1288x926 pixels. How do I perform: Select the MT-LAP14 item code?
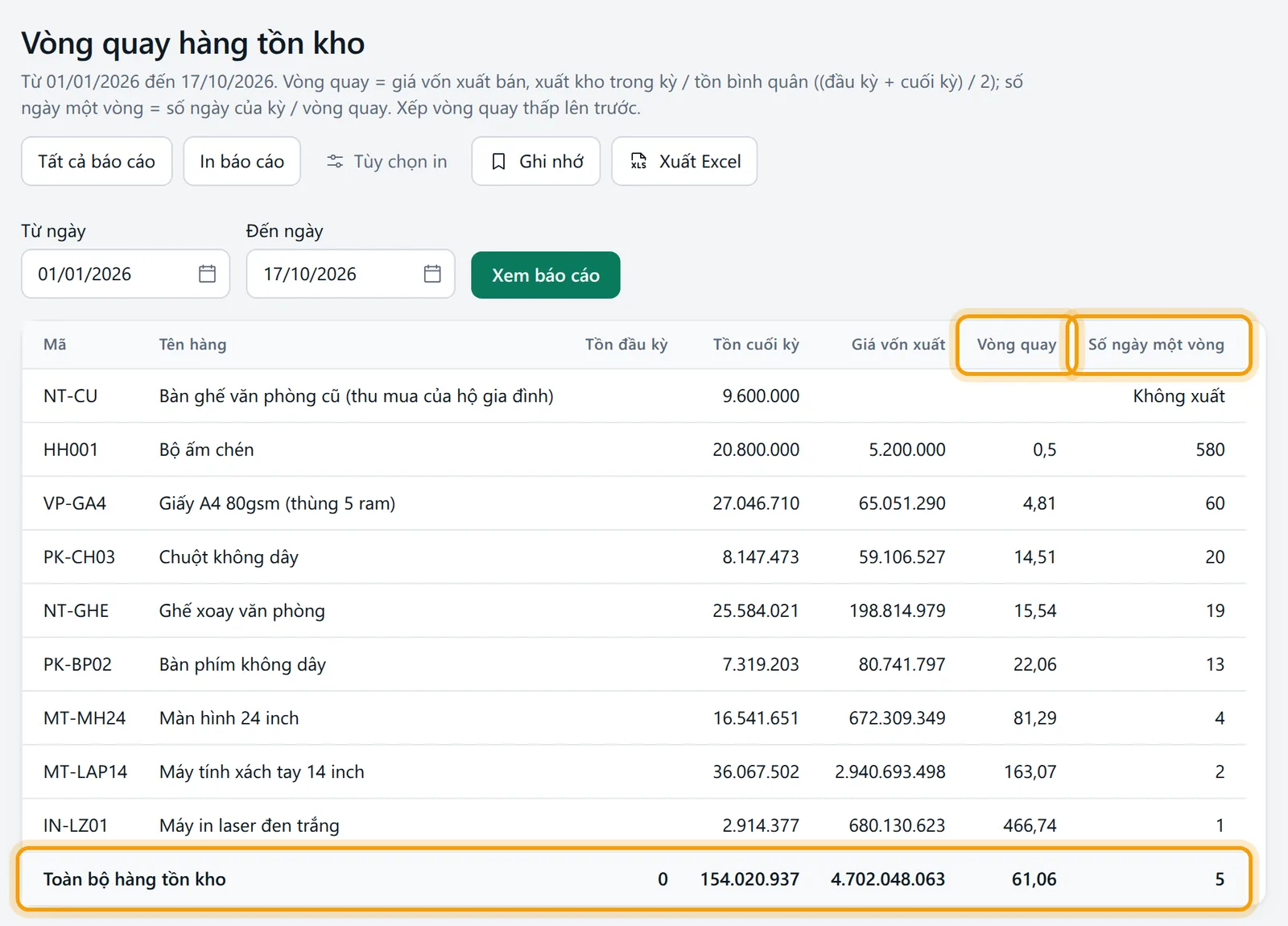pyautogui.click(x=85, y=772)
